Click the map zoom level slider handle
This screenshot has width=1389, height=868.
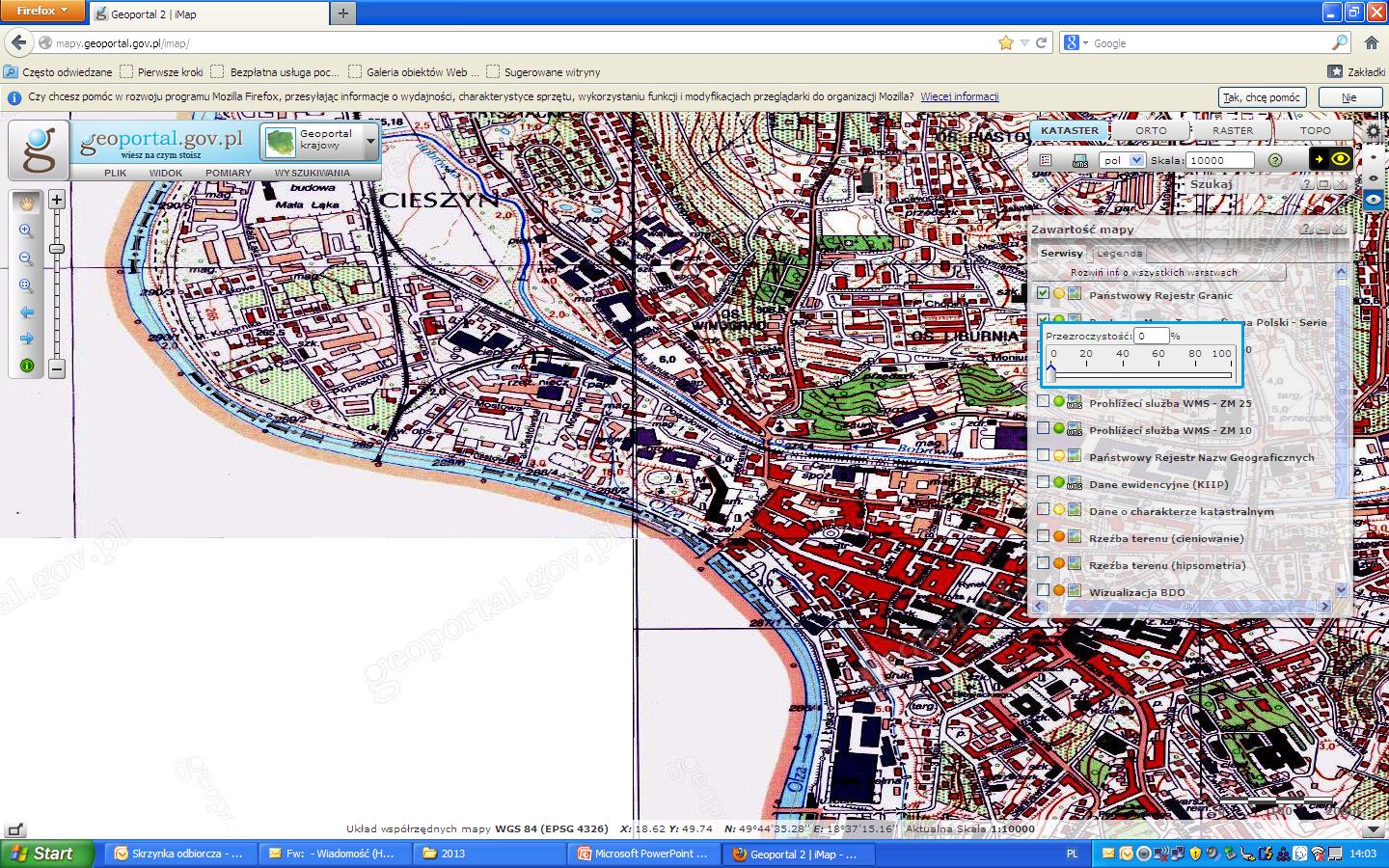[57, 249]
